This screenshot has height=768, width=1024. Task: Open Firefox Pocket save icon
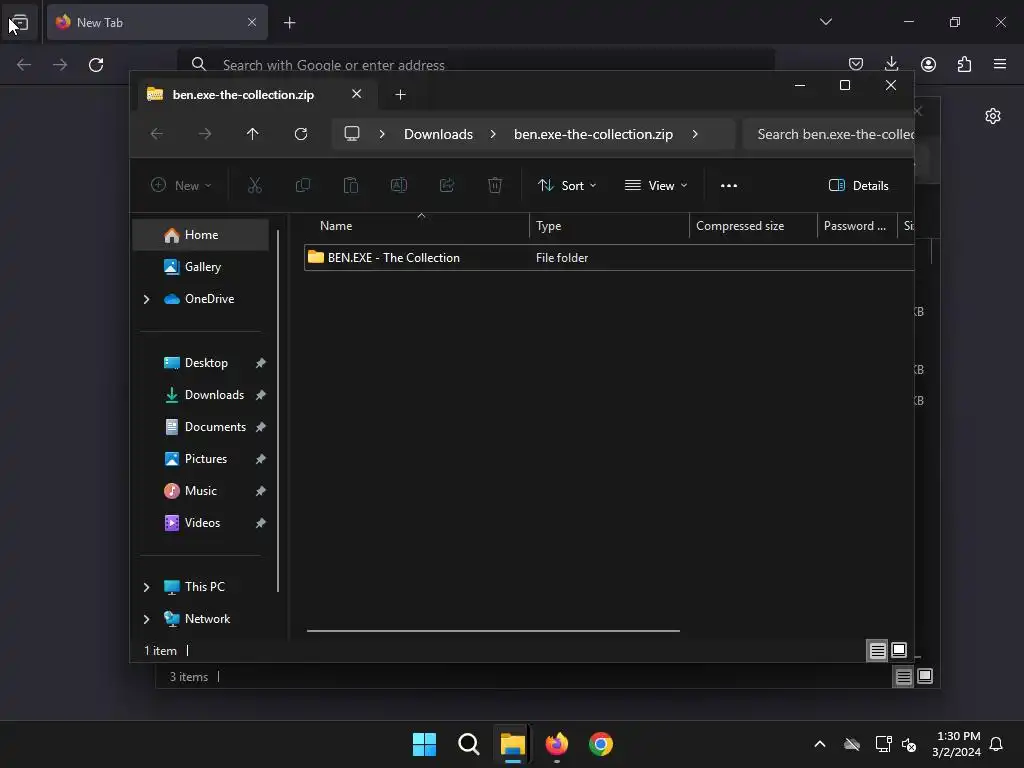[856, 64]
